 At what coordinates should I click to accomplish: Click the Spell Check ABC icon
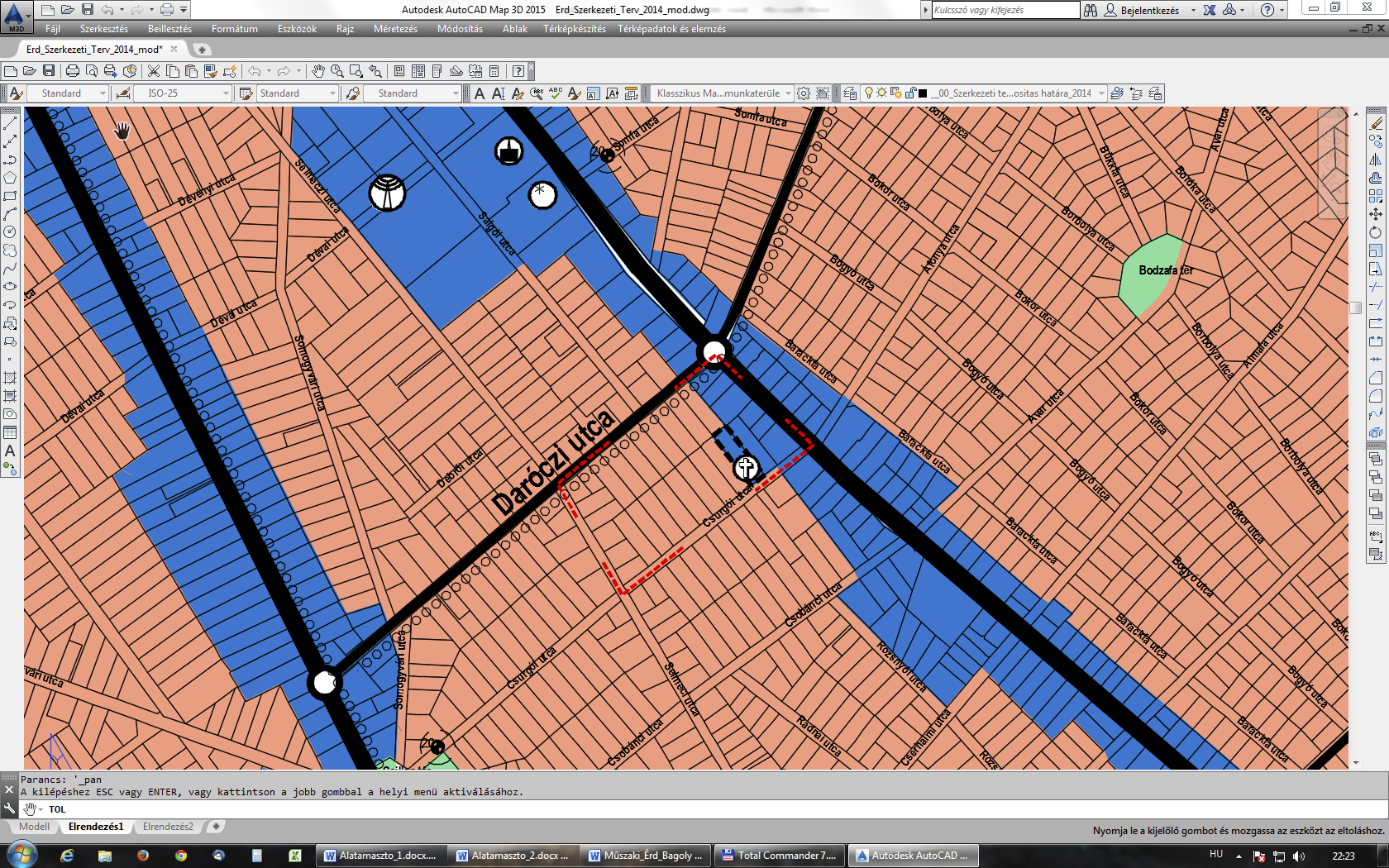point(556,93)
